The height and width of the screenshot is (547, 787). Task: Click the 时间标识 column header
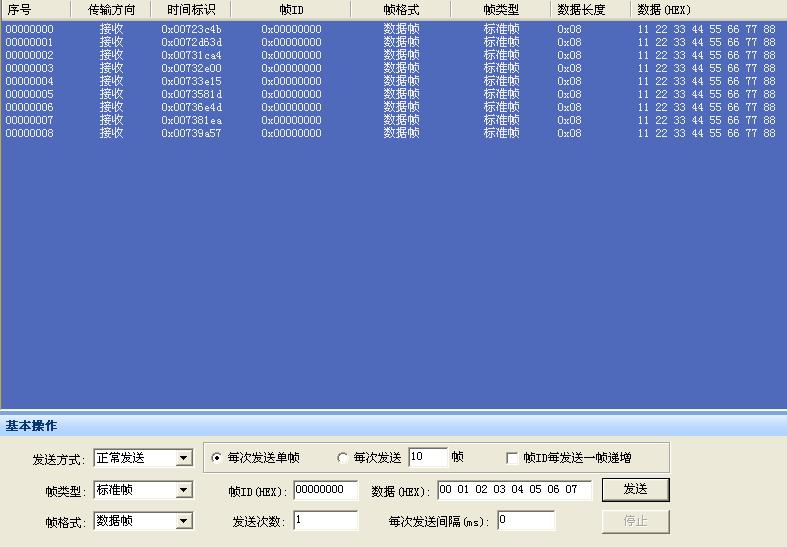[191, 10]
